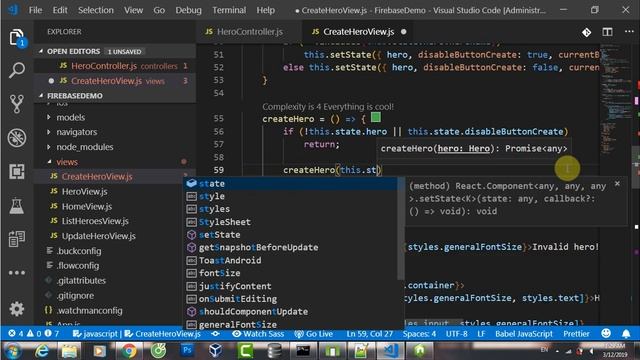Click Watch Sass in the status bar
The image size is (640, 360).
click(x=258, y=333)
